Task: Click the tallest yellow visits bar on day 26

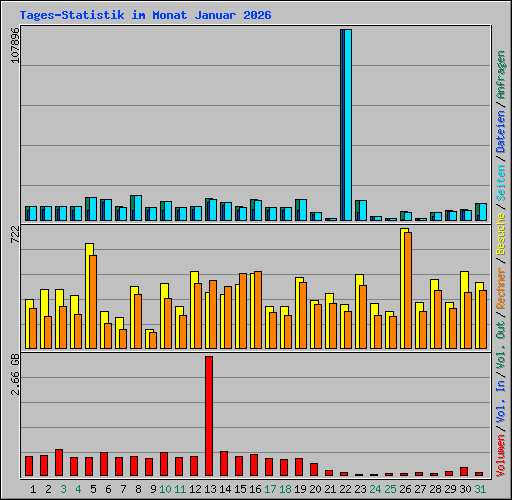Action: pos(402,289)
